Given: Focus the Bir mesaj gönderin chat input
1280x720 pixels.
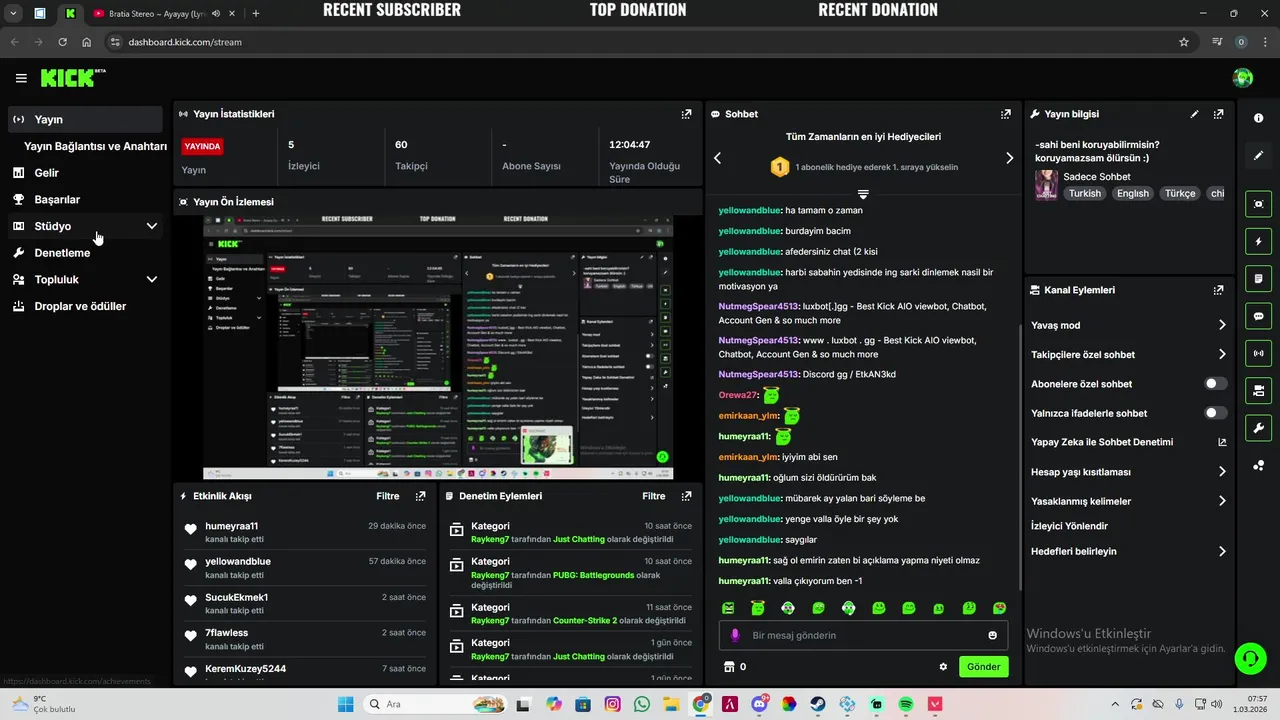Looking at the screenshot, I should (865, 635).
